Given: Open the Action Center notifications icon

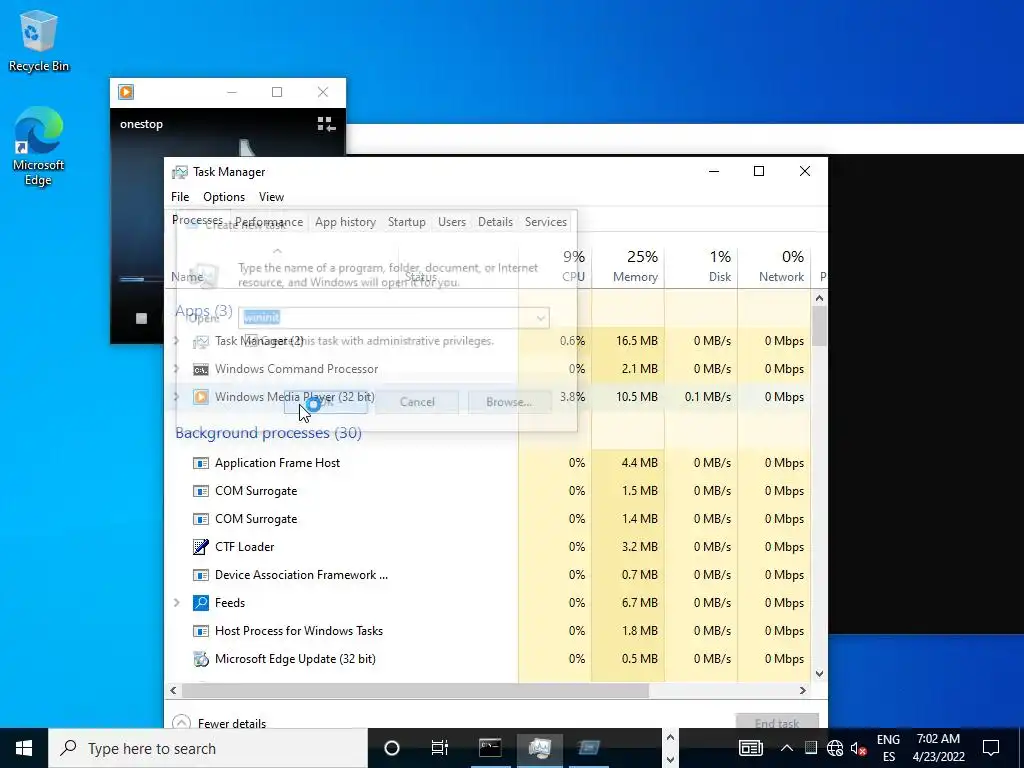Looking at the screenshot, I should tap(991, 748).
